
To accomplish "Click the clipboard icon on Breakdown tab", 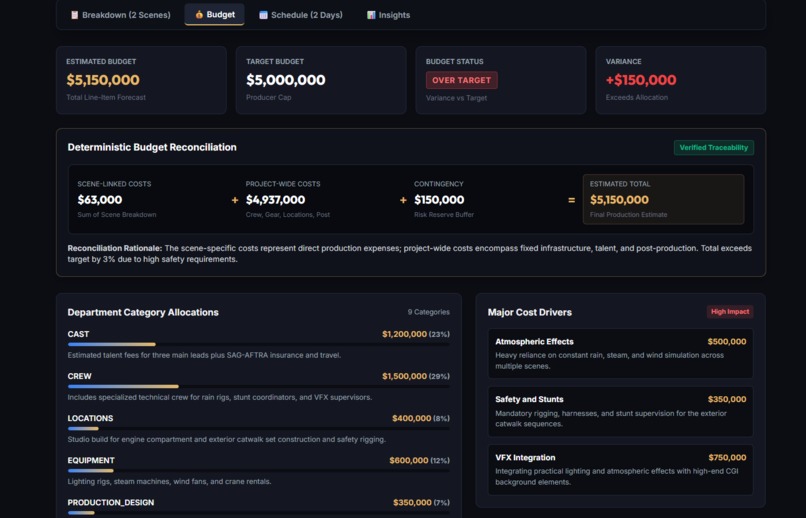I will (75, 15).
